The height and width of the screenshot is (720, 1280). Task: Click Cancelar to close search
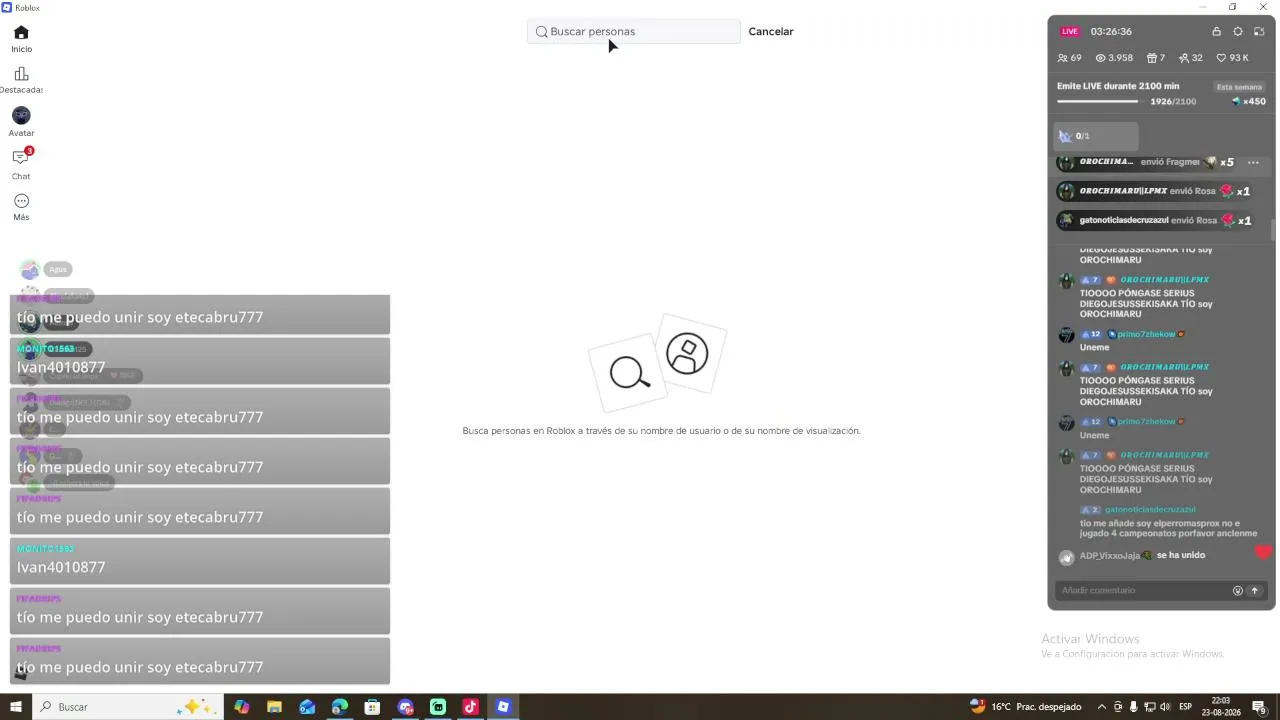click(771, 31)
